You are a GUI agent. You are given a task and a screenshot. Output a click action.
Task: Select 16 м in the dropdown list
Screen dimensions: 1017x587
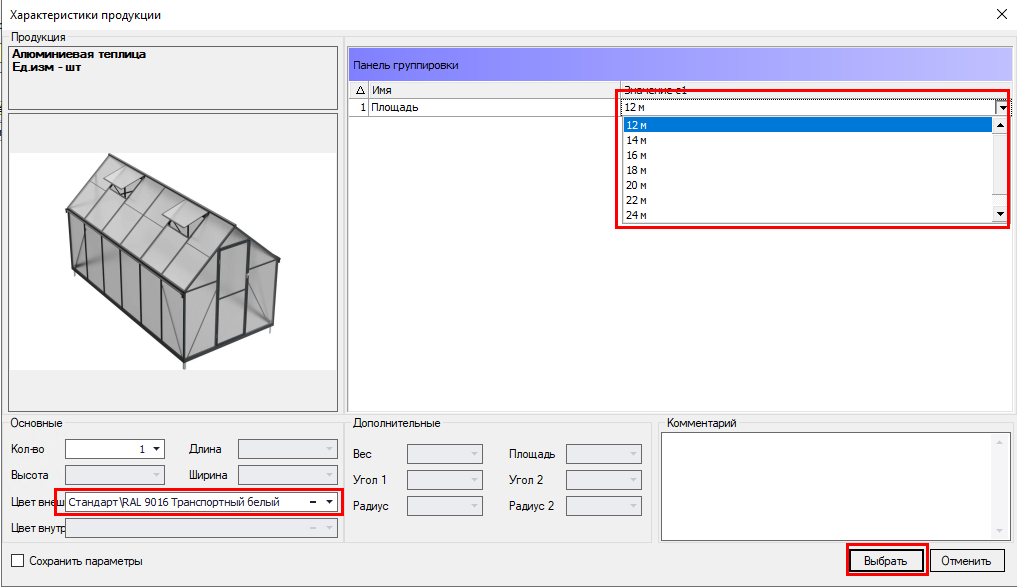coord(808,155)
